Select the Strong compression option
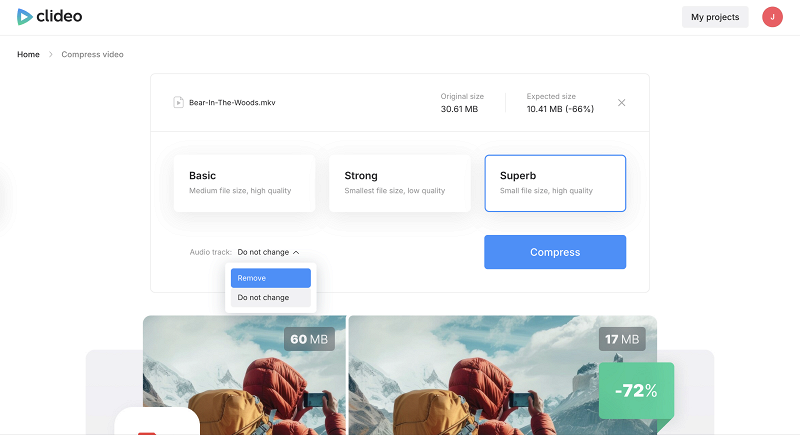The image size is (800, 435). coord(399,183)
